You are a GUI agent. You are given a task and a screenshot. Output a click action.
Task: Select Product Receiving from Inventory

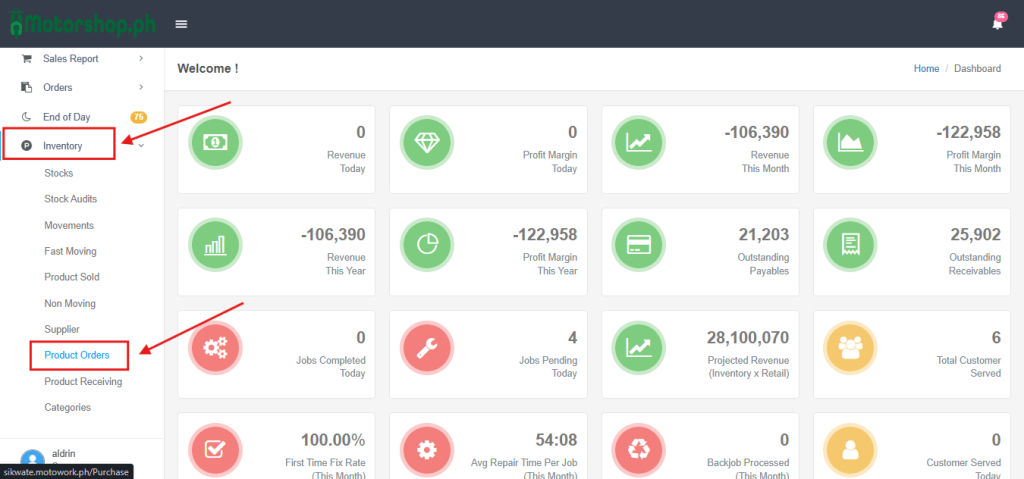pos(83,381)
